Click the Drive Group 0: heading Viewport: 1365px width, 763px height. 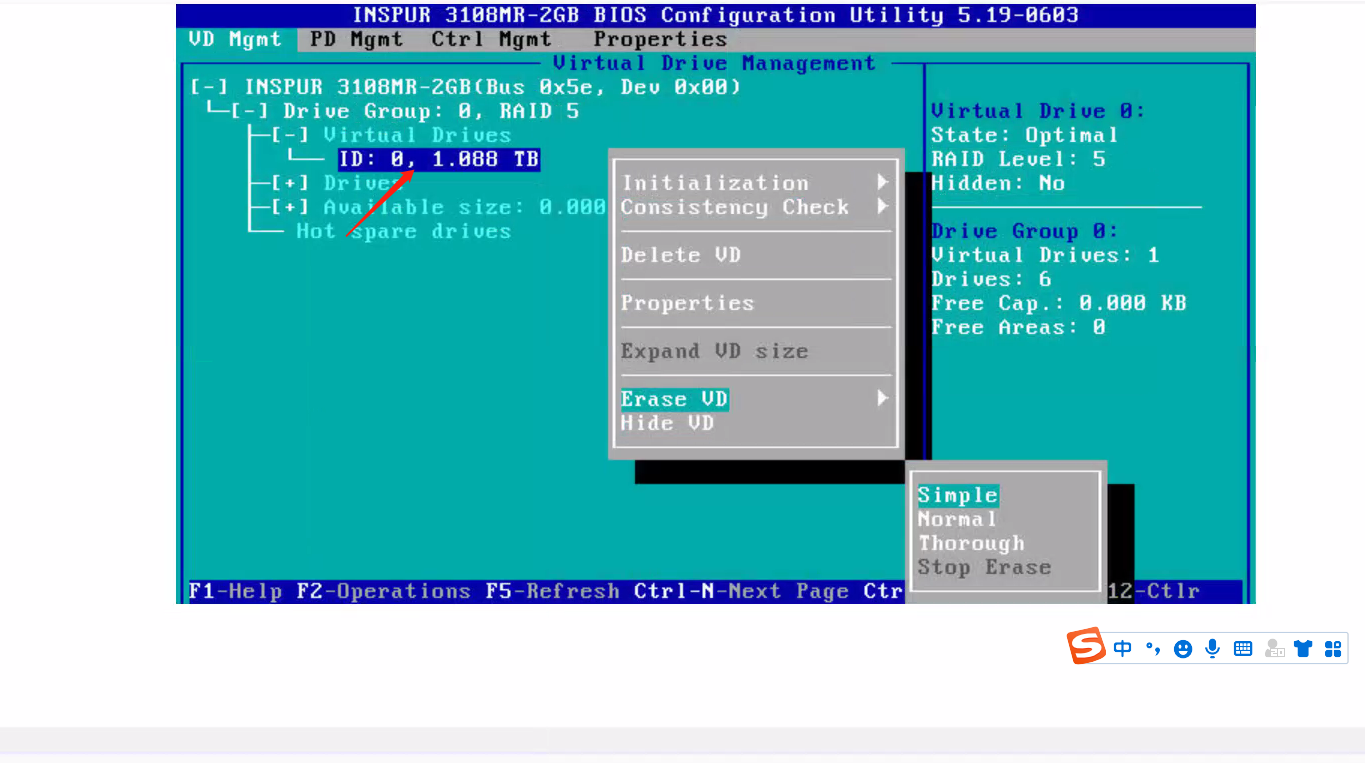point(1025,231)
